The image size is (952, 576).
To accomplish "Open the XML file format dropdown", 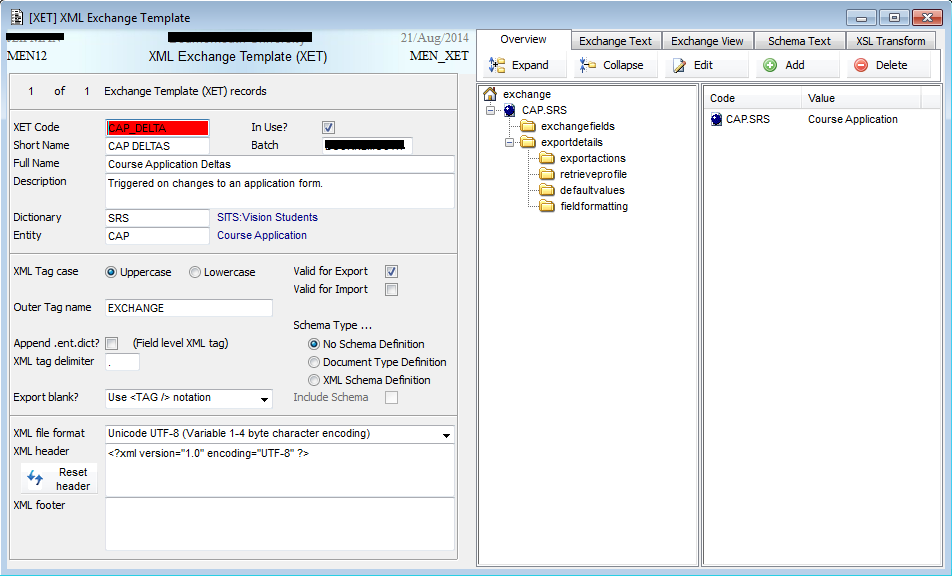I will [x=445, y=435].
